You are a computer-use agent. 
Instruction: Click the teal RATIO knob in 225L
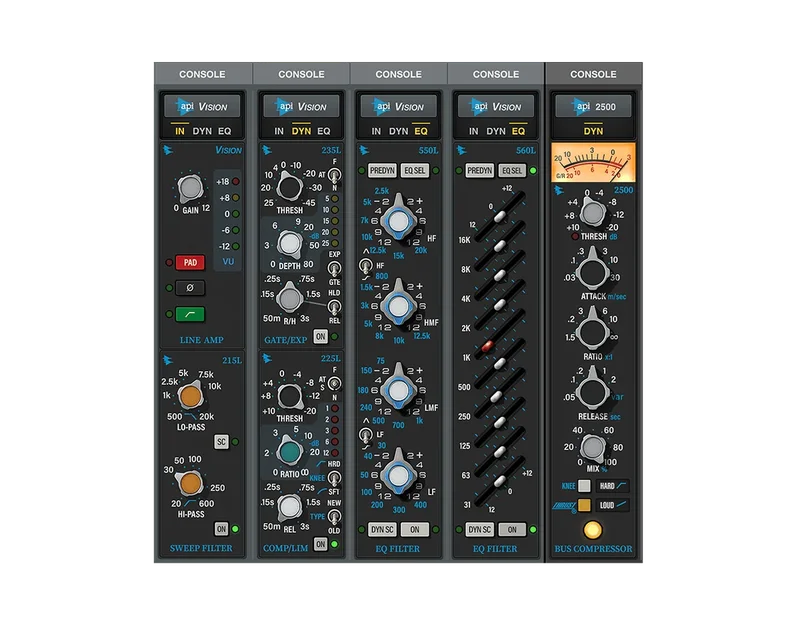point(290,452)
